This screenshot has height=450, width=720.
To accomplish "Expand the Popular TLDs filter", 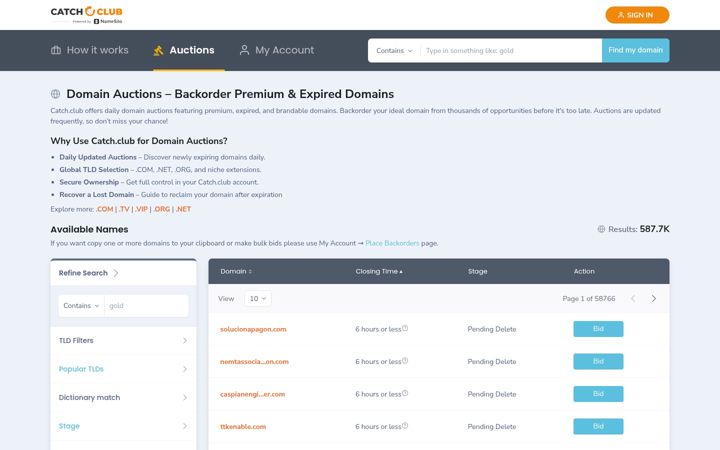I will click(123, 369).
